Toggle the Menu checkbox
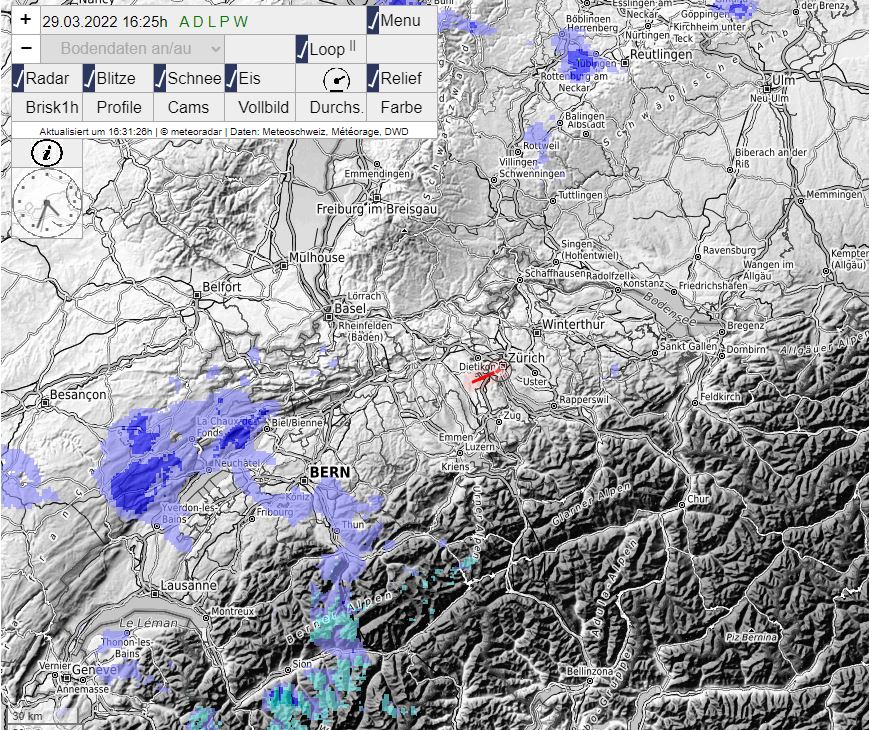The height and width of the screenshot is (730, 869). (373, 21)
